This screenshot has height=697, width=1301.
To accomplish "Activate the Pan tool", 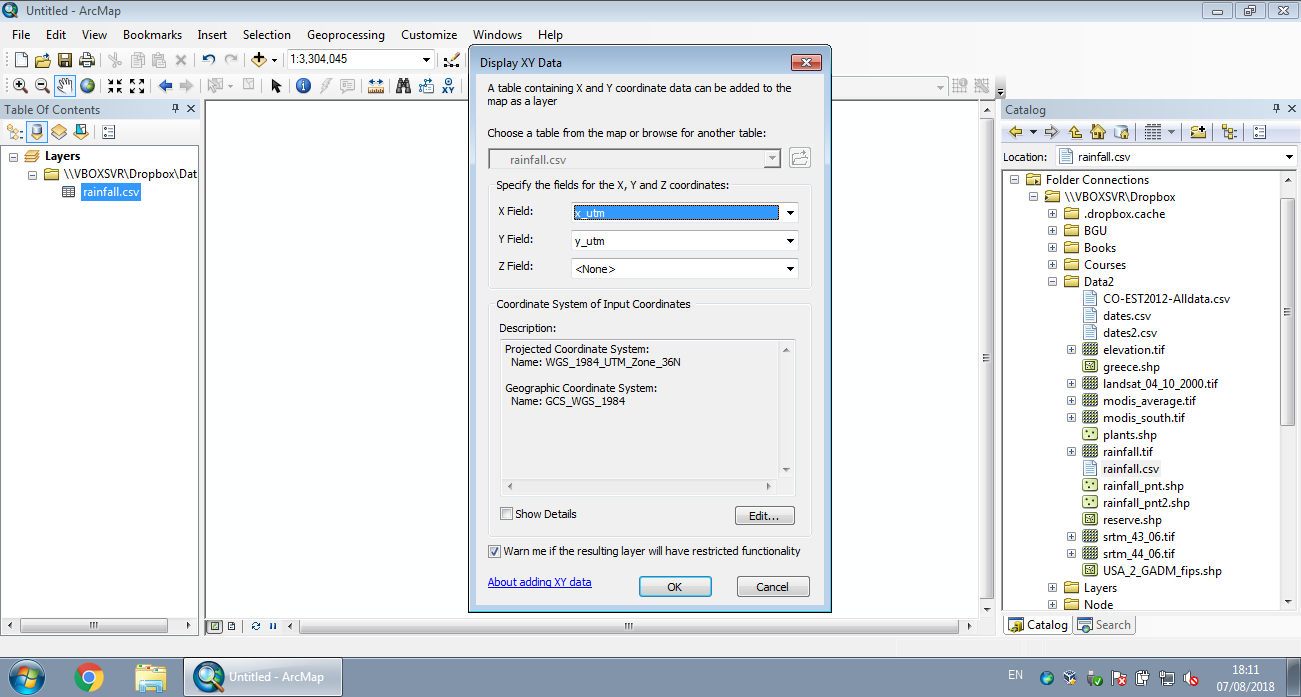I will (62, 86).
